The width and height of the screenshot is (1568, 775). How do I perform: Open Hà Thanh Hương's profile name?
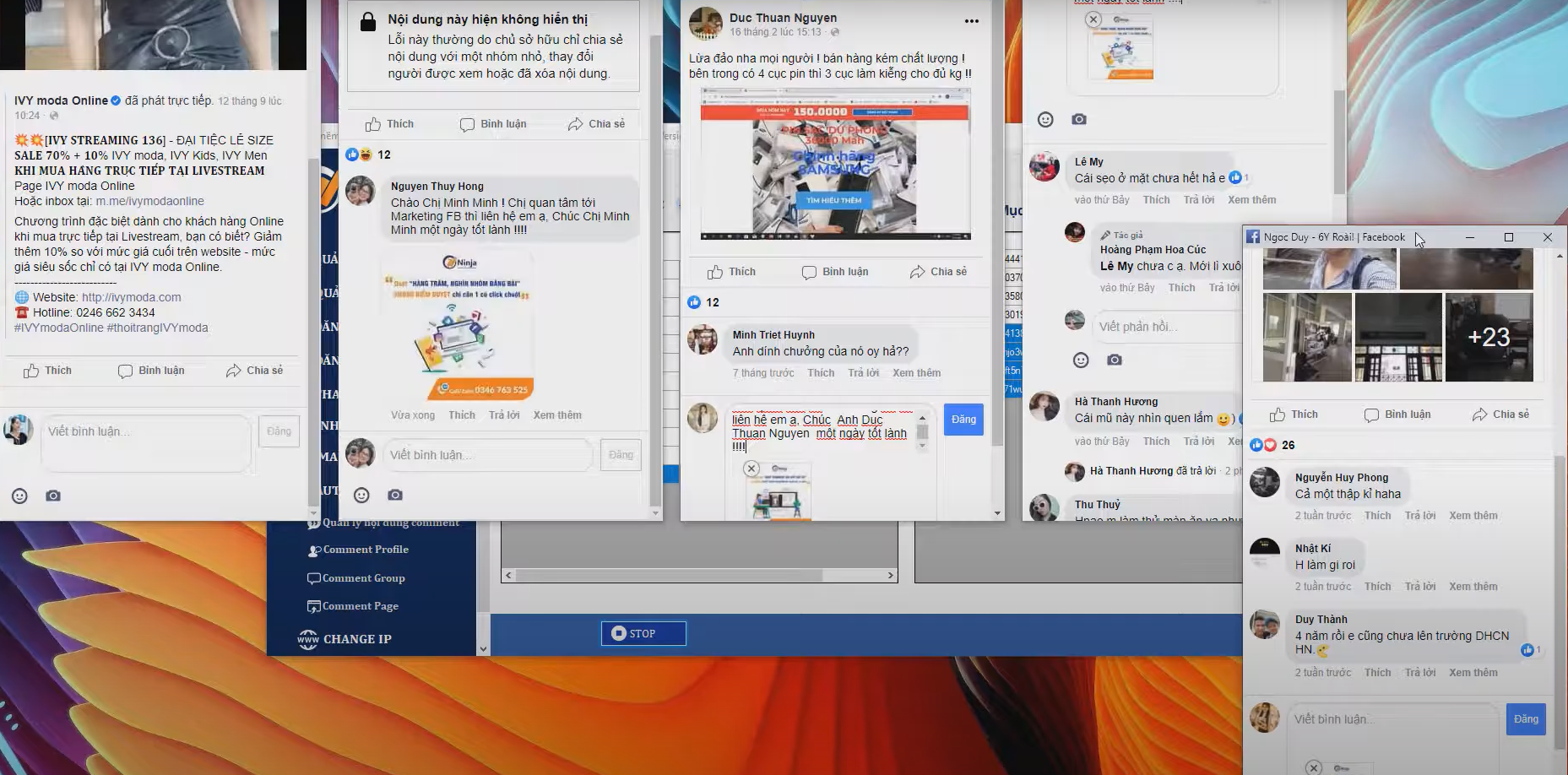(x=1116, y=402)
